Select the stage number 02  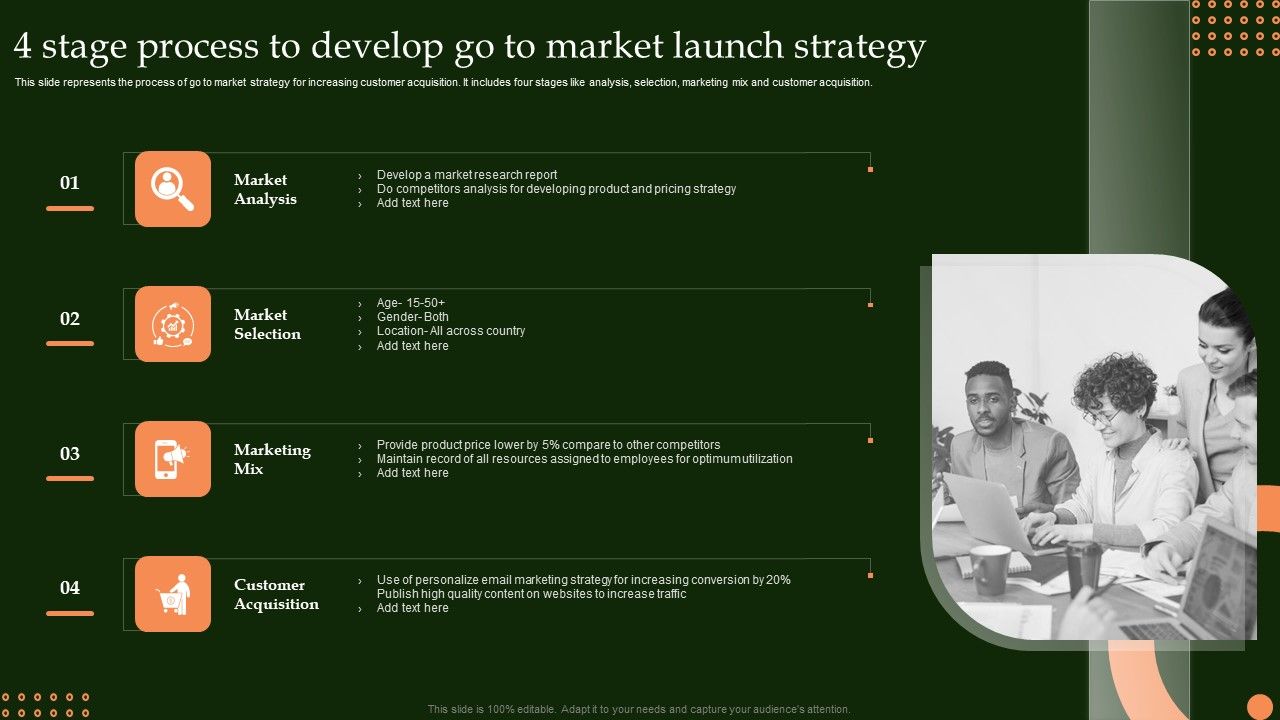point(70,319)
